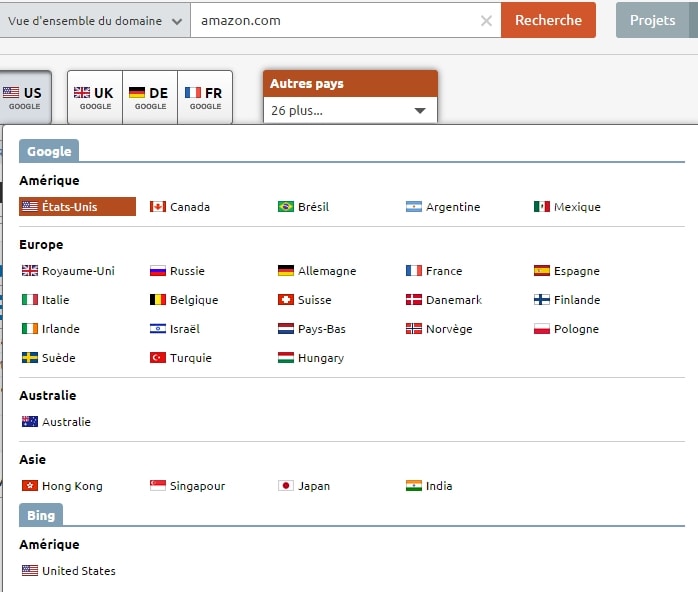Clear the amazon.com search field
The height and width of the screenshot is (592, 698).
tap(486, 20)
